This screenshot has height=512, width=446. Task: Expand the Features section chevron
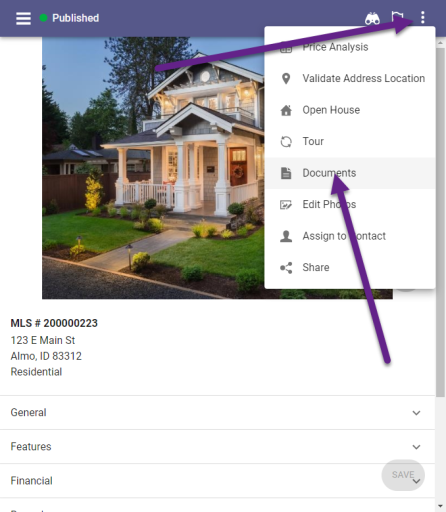coord(416,447)
